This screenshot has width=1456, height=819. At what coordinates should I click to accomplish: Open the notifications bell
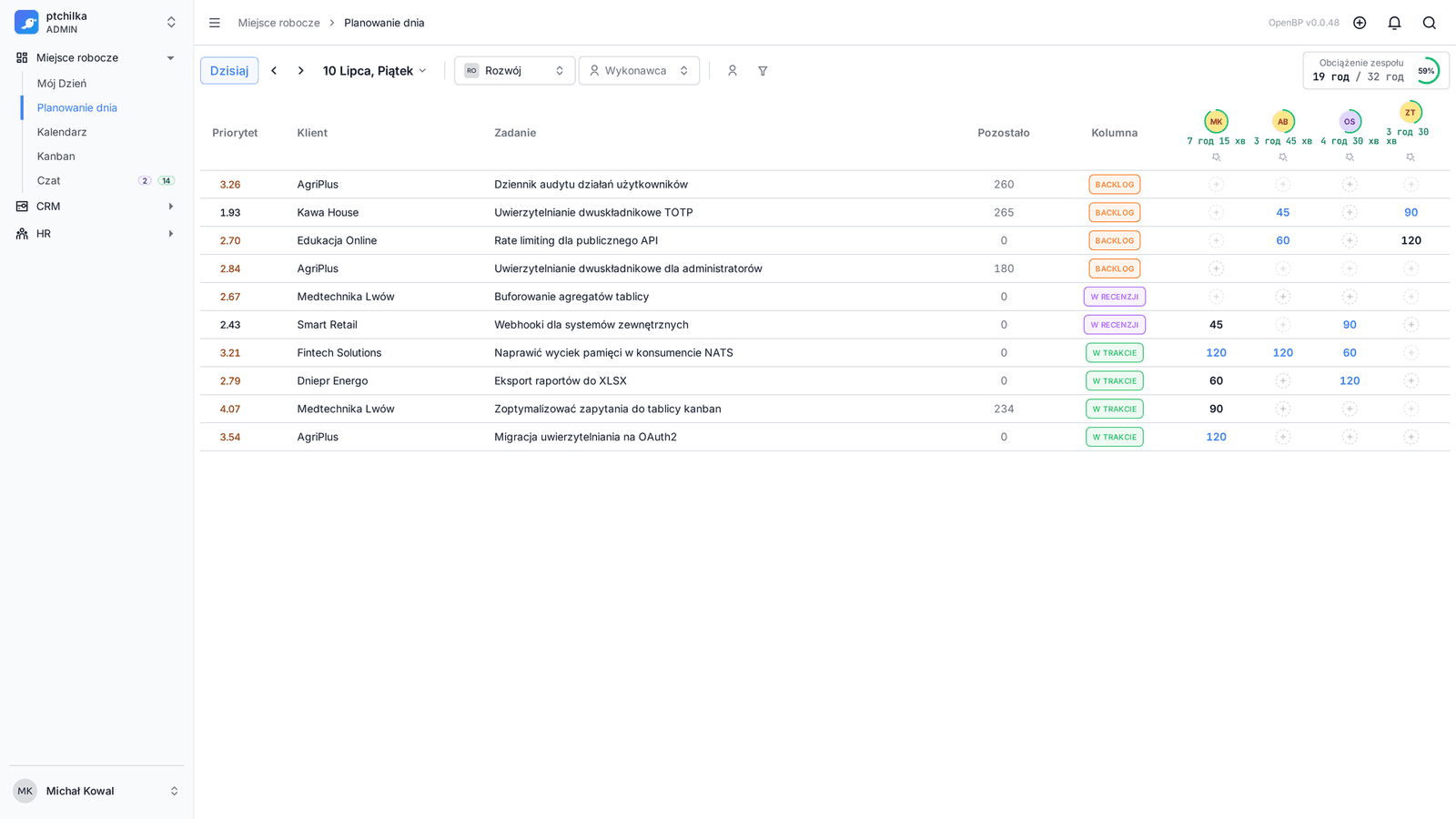click(x=1394, y=23)
